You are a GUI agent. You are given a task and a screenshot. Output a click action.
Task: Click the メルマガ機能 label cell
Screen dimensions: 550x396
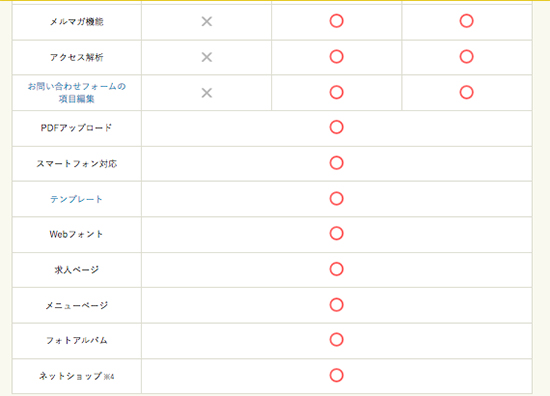point(76,22)
